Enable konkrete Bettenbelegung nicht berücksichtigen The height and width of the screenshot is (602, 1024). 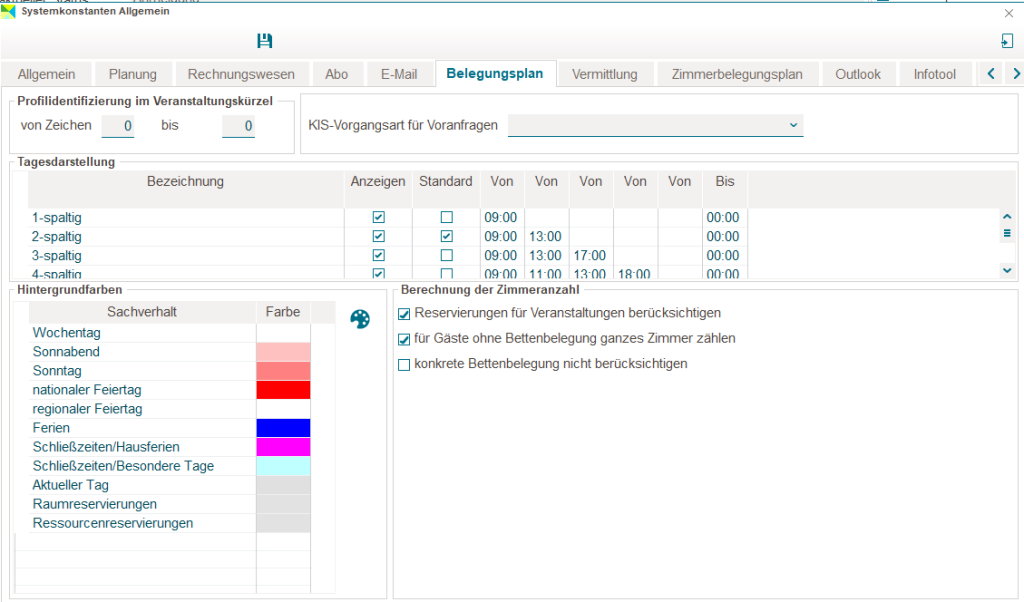tap(405, 365)
